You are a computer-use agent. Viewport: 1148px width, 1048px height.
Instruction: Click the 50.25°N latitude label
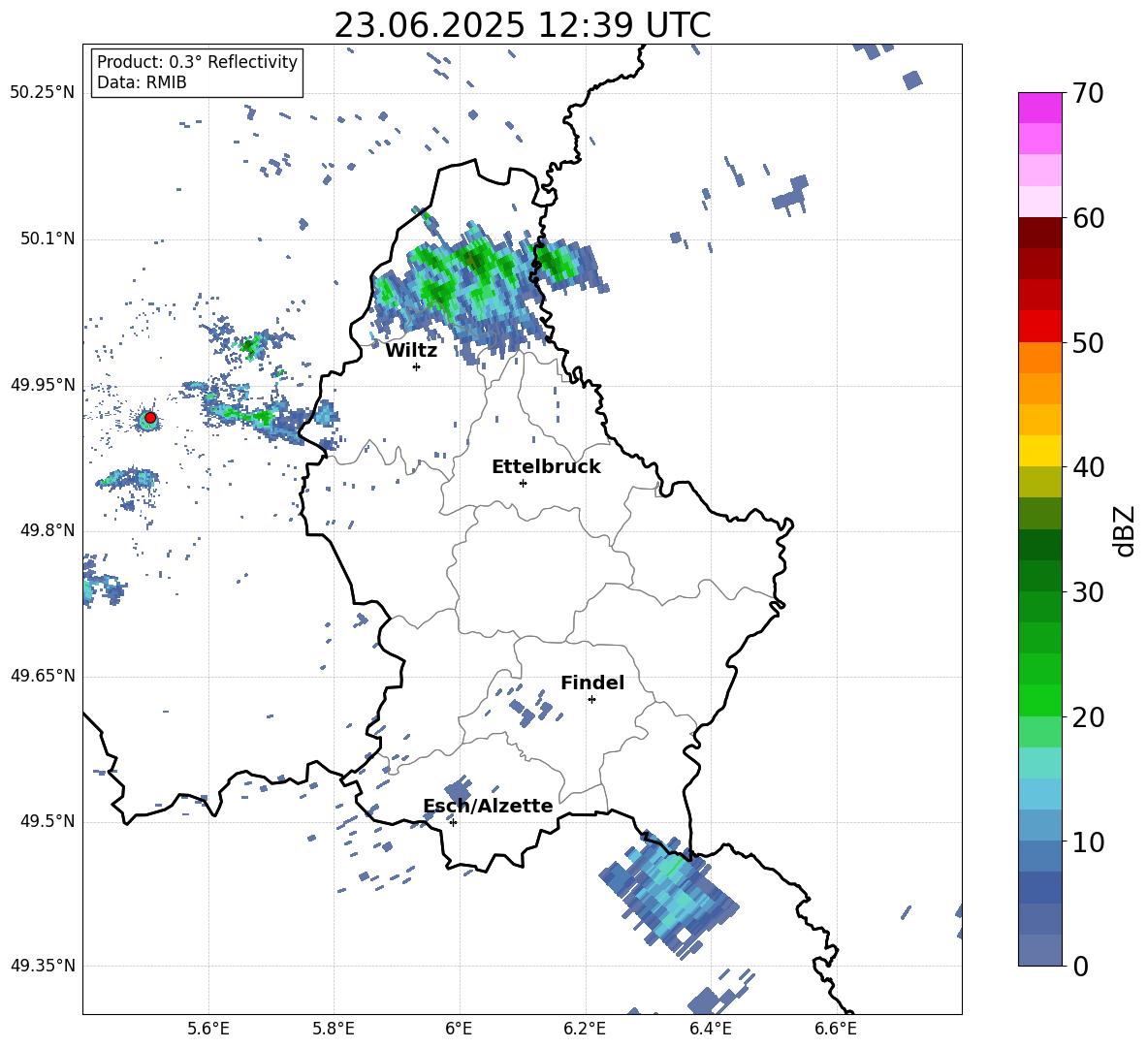tap(43, 93)
